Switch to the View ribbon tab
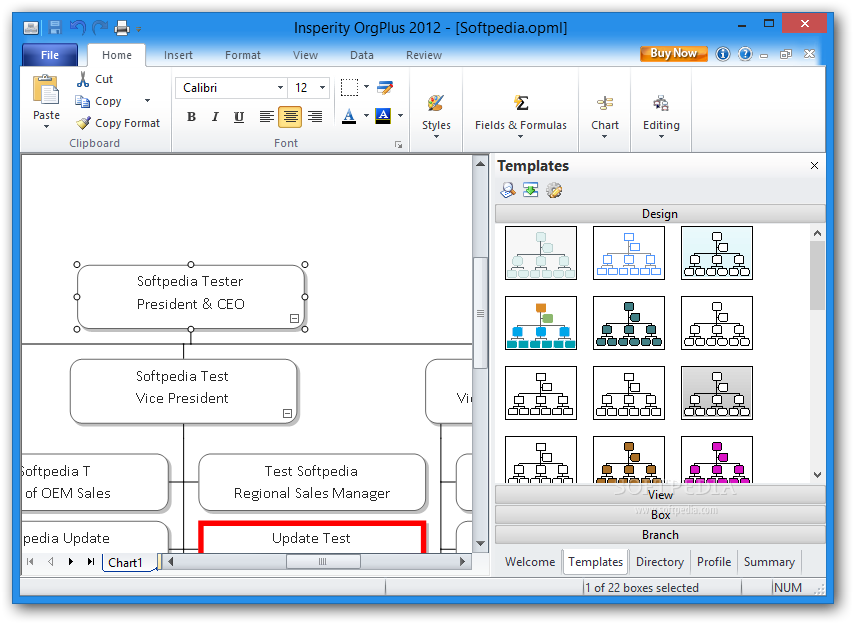 coord(305,55)
